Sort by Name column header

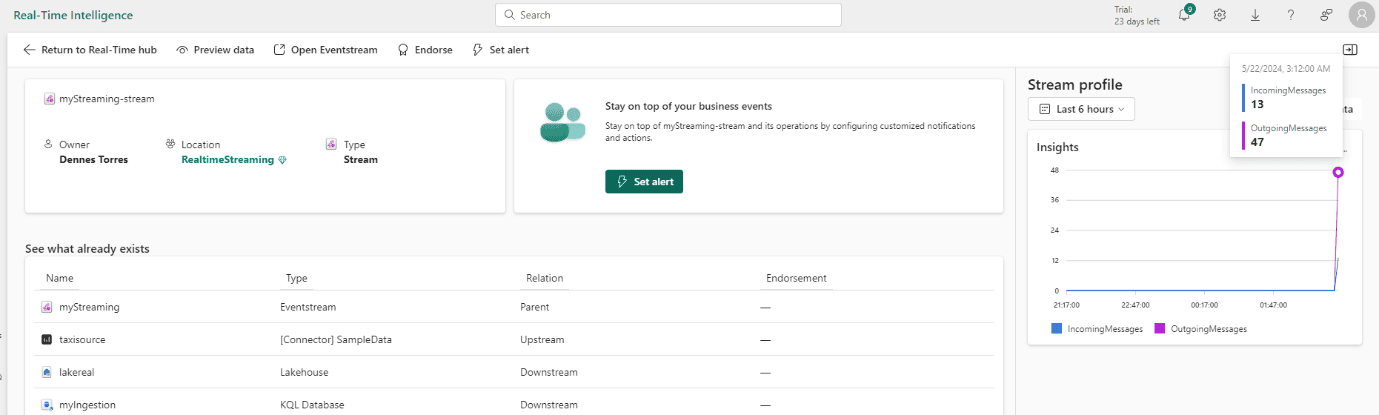[x=60, y=278]
